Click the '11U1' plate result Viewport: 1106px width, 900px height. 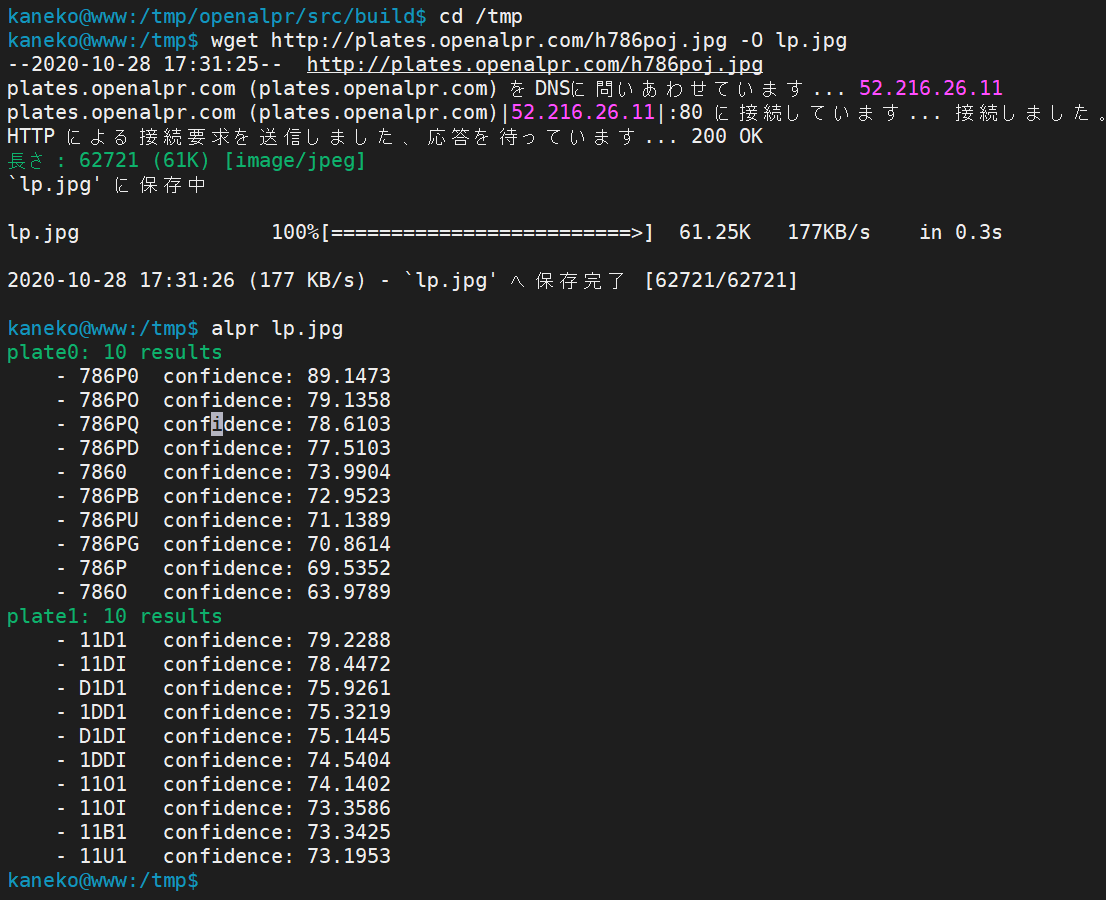coord(103,856)
